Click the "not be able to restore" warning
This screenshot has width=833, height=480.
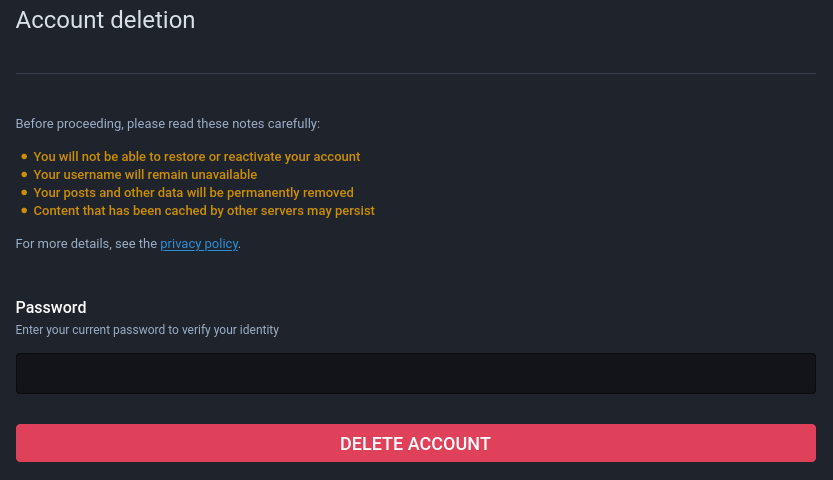pos(197,157)
